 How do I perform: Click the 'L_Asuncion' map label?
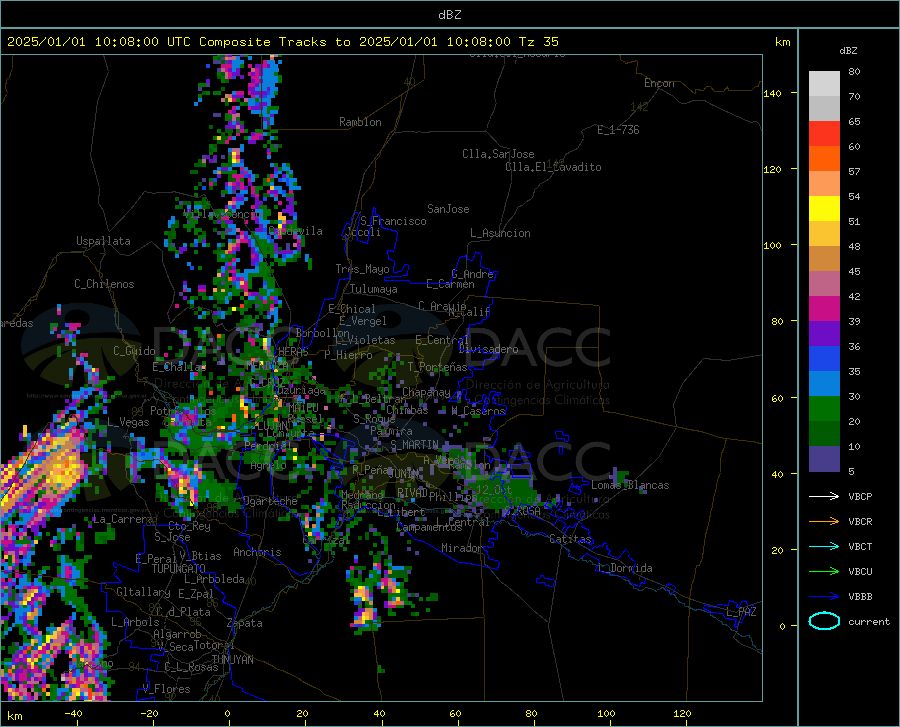tap(500, 233)
